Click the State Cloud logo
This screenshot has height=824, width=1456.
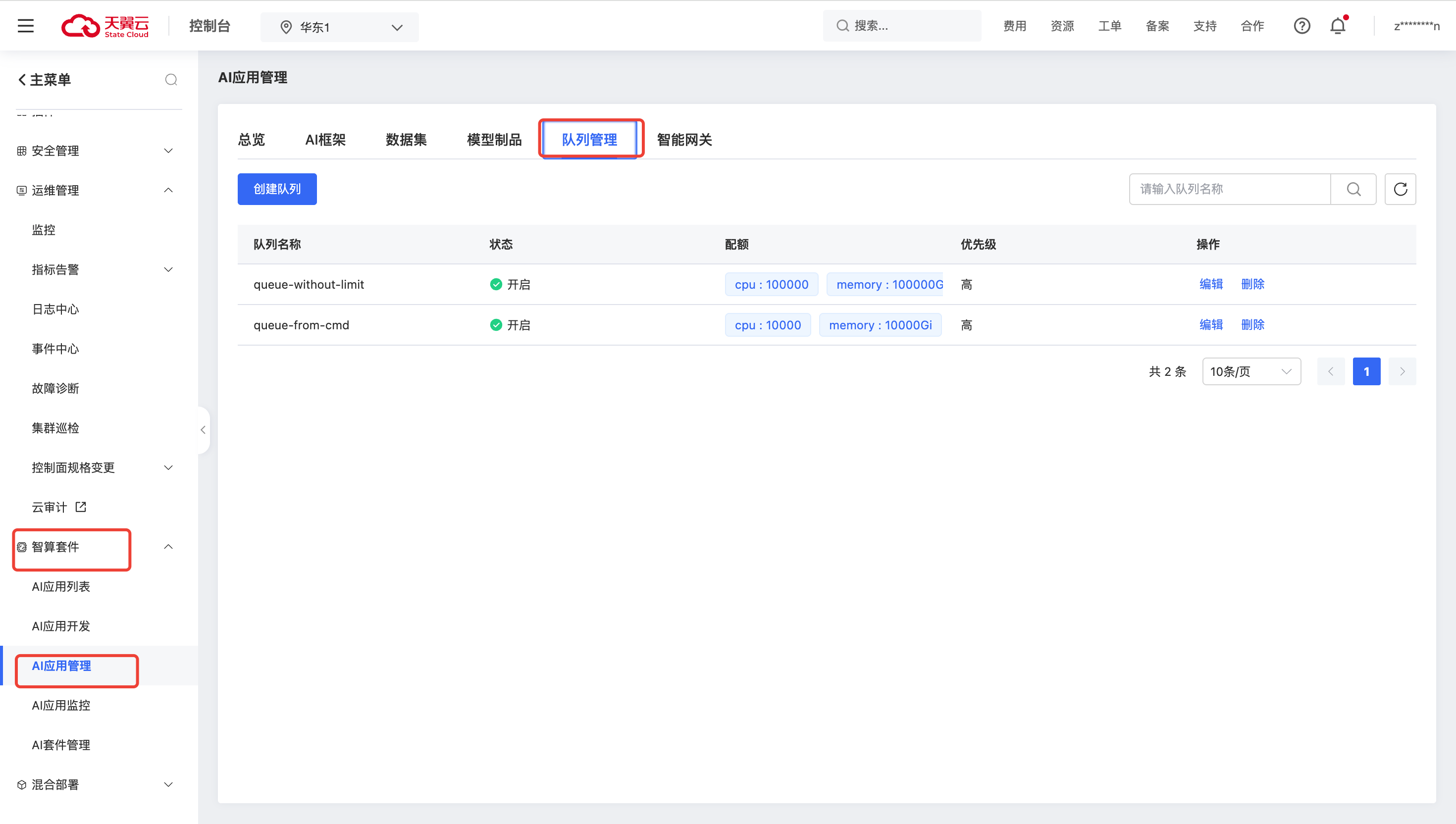tap(105, 26)
